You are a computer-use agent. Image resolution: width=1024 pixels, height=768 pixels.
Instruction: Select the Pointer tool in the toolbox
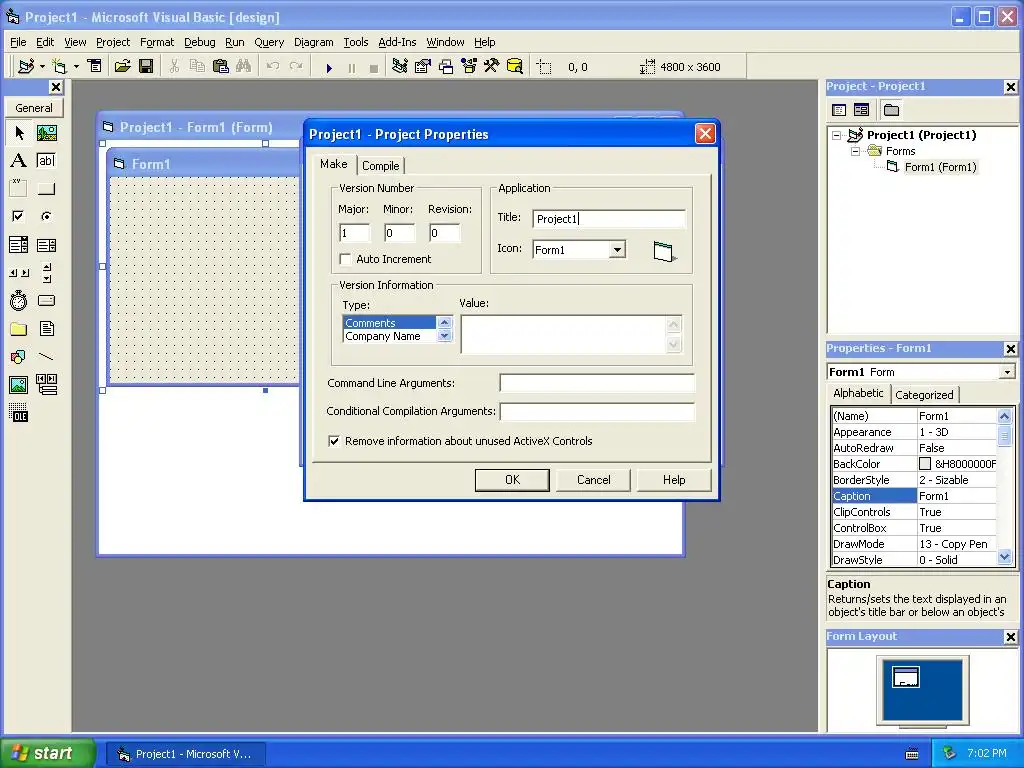(x=19, y=133)
